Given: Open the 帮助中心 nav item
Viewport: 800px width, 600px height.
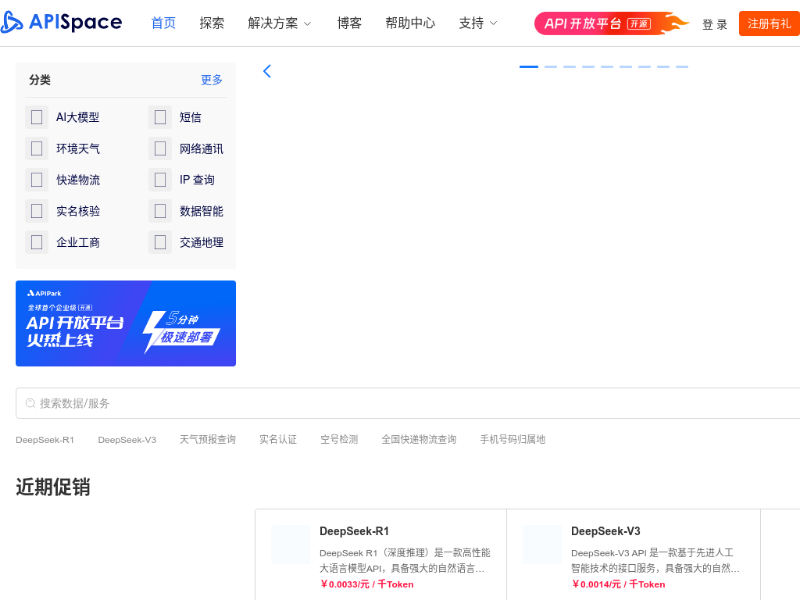Looking at the screenshot, I should pos(410,23).
